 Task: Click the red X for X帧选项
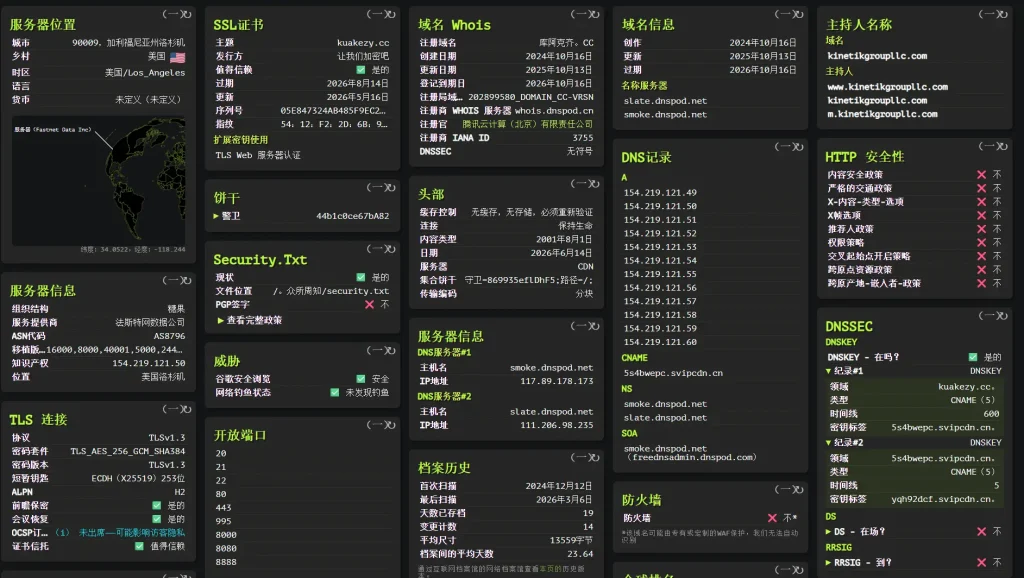click(981, 216)
